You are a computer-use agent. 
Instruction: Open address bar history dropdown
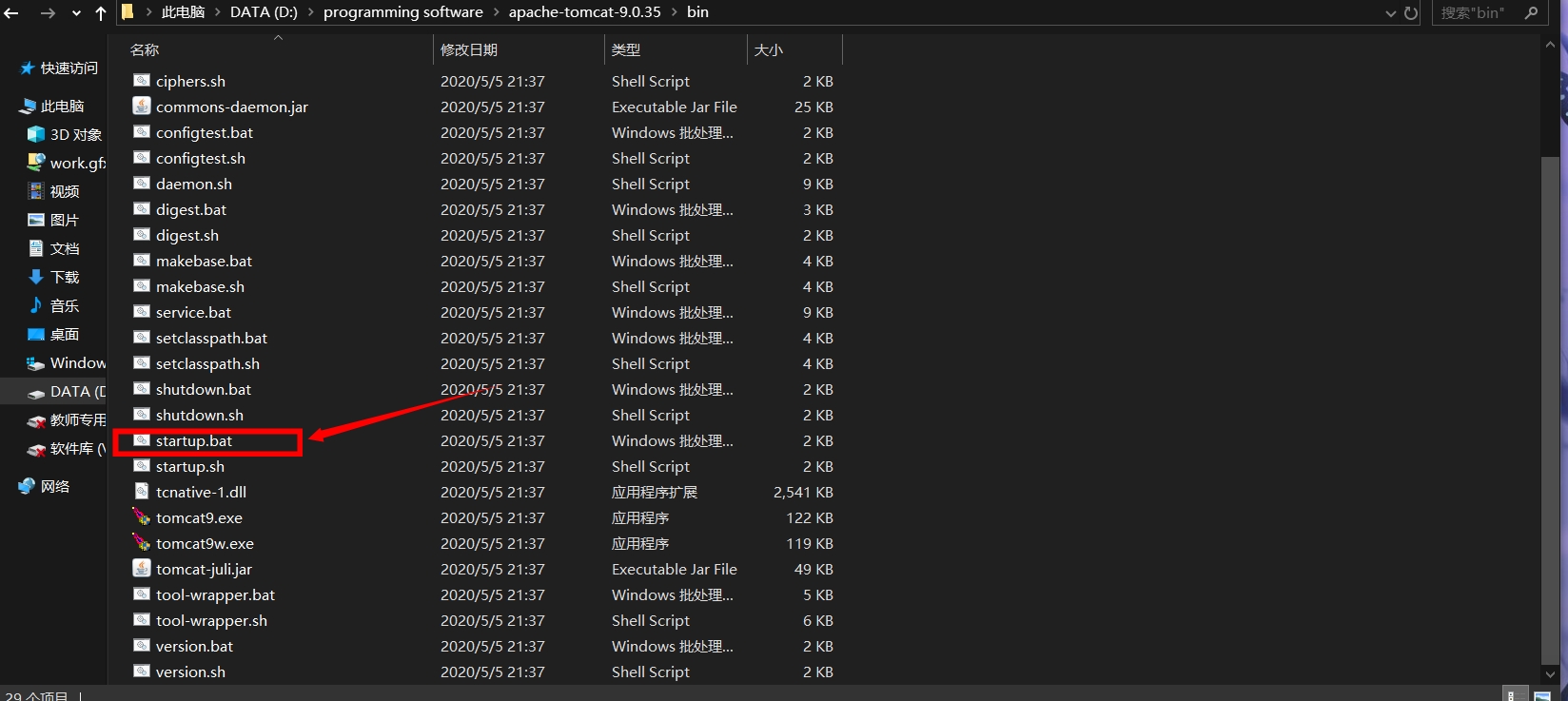[1391, 13]
